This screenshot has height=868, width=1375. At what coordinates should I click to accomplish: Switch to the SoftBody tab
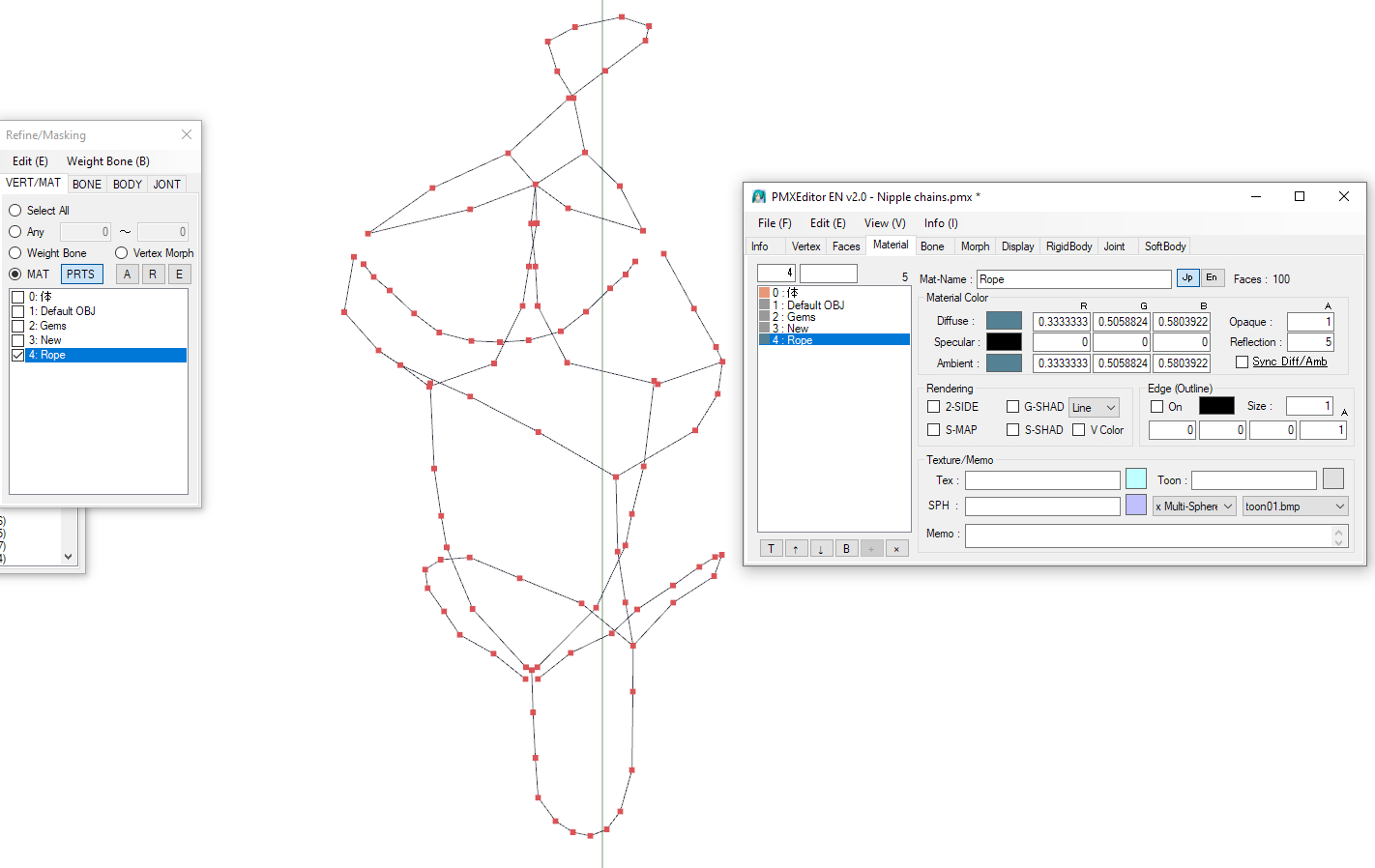tap(1165, 246)
